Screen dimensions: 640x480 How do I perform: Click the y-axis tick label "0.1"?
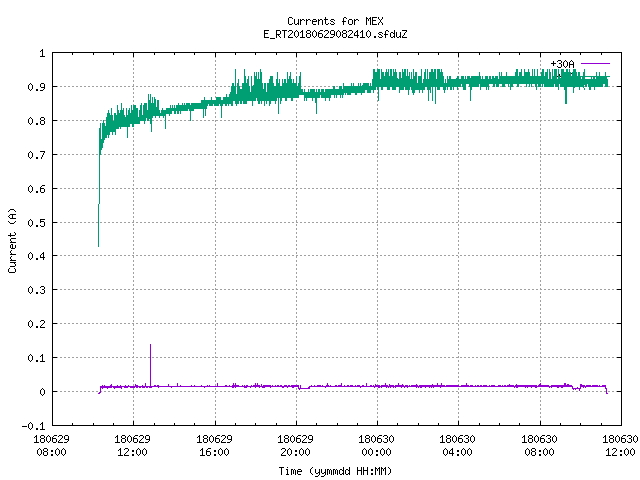coord(36,358)
